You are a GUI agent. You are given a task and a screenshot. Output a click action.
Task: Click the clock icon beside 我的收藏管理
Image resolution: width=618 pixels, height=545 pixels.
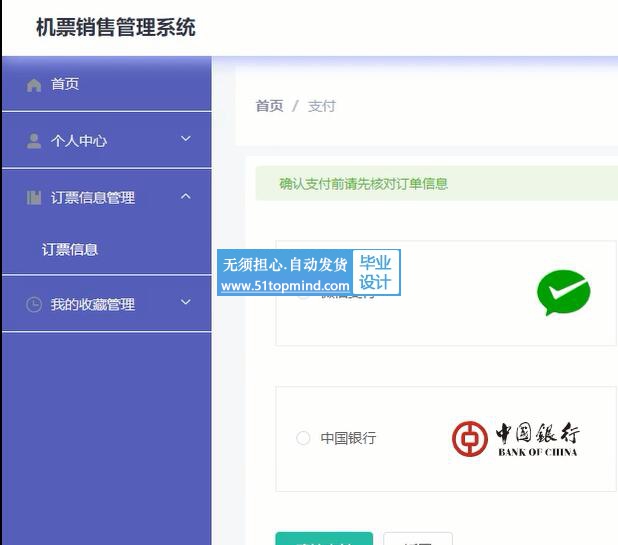point(34,304)
